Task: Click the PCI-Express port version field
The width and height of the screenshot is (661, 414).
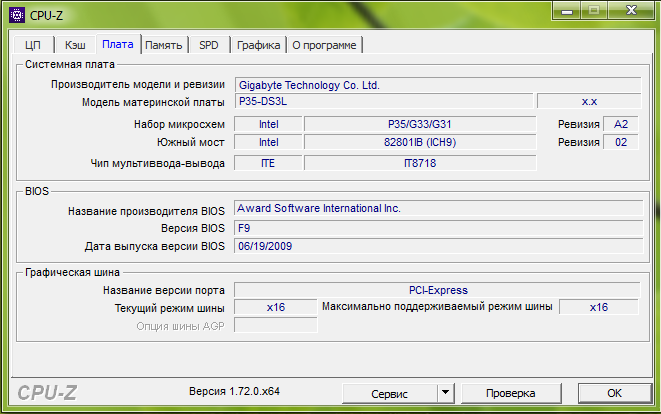Action: (438, 290)
